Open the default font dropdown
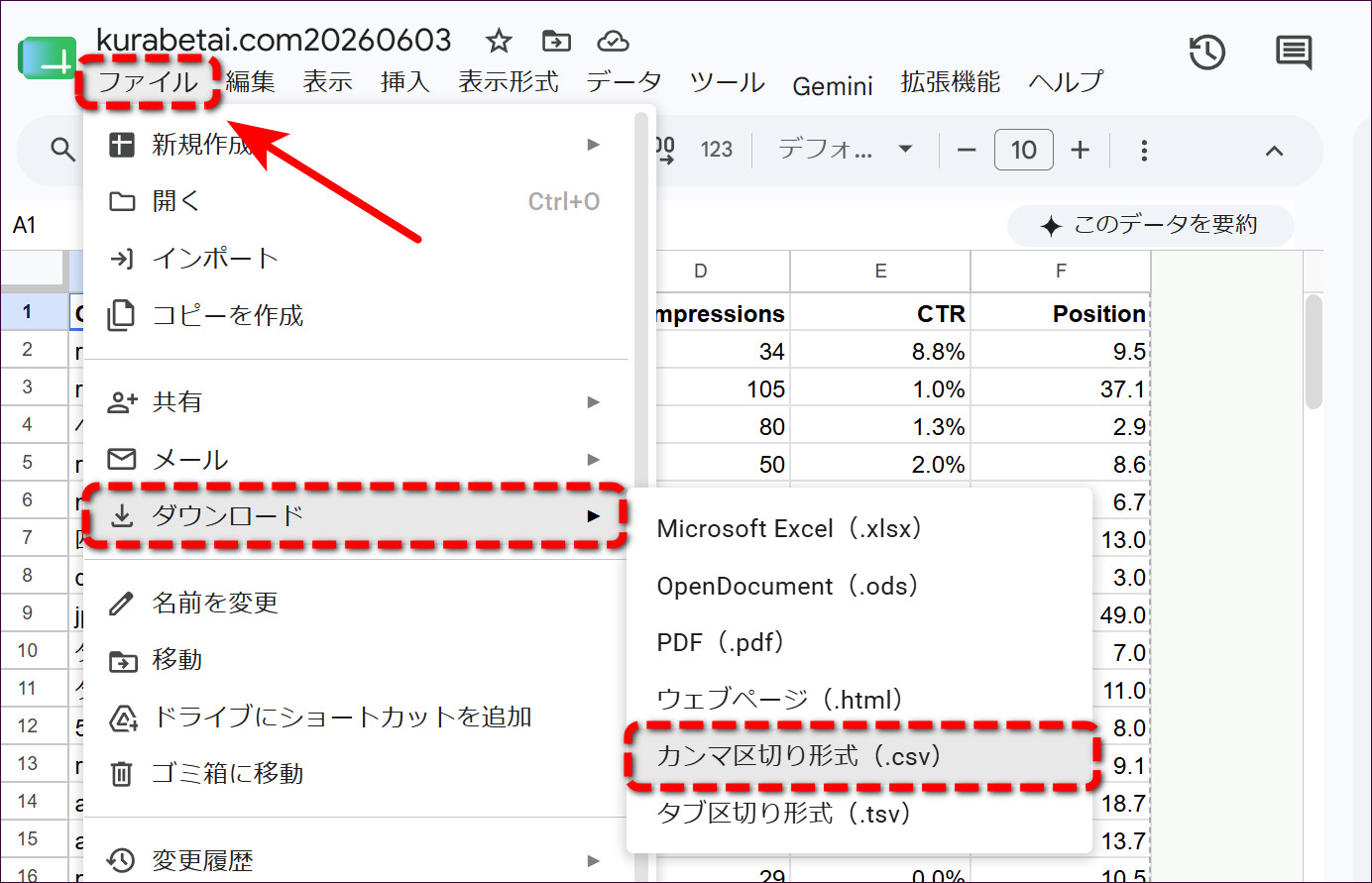Viewport: 1372px width, 883px height. tap(845, 150)
